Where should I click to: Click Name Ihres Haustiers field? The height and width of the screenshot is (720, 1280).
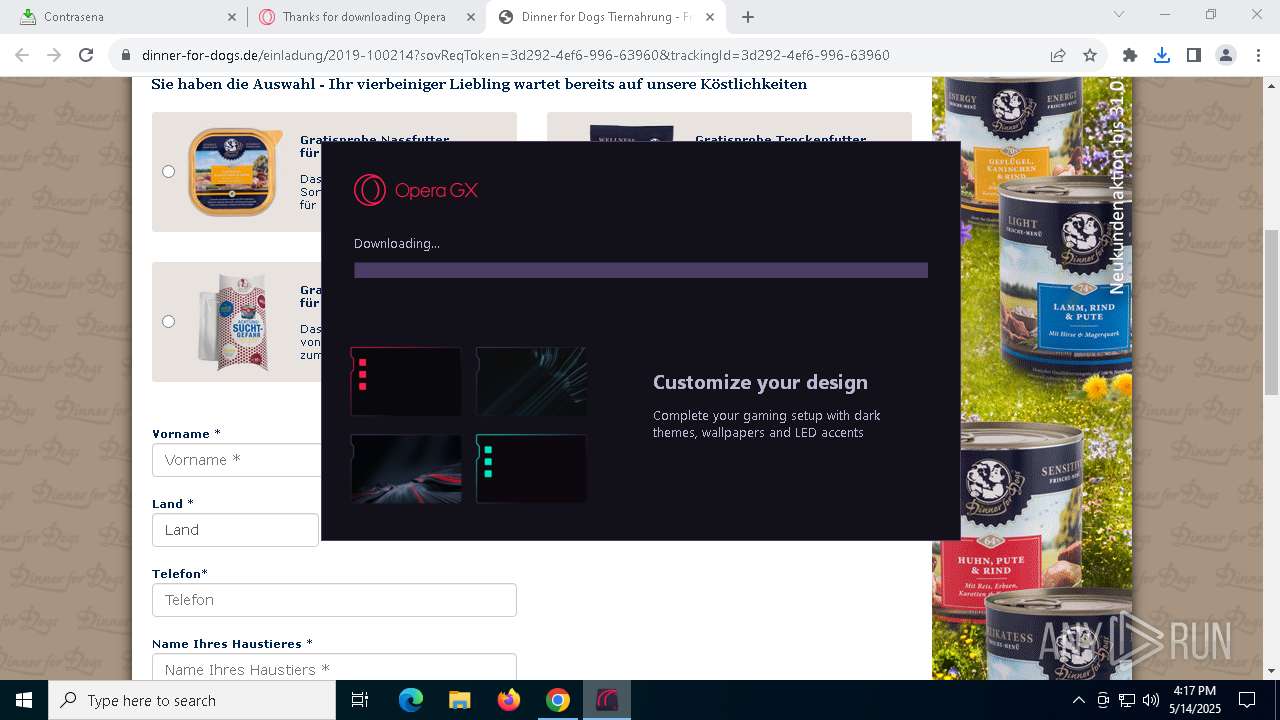click(x=334, y=667)
